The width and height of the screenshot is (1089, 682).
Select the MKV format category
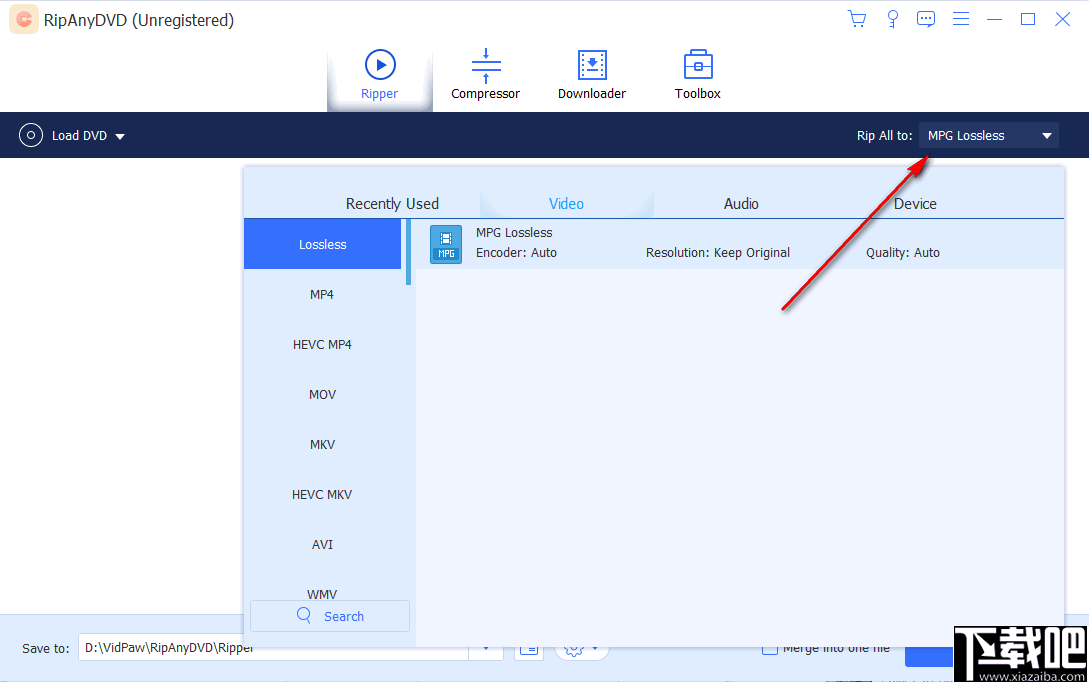322,444
